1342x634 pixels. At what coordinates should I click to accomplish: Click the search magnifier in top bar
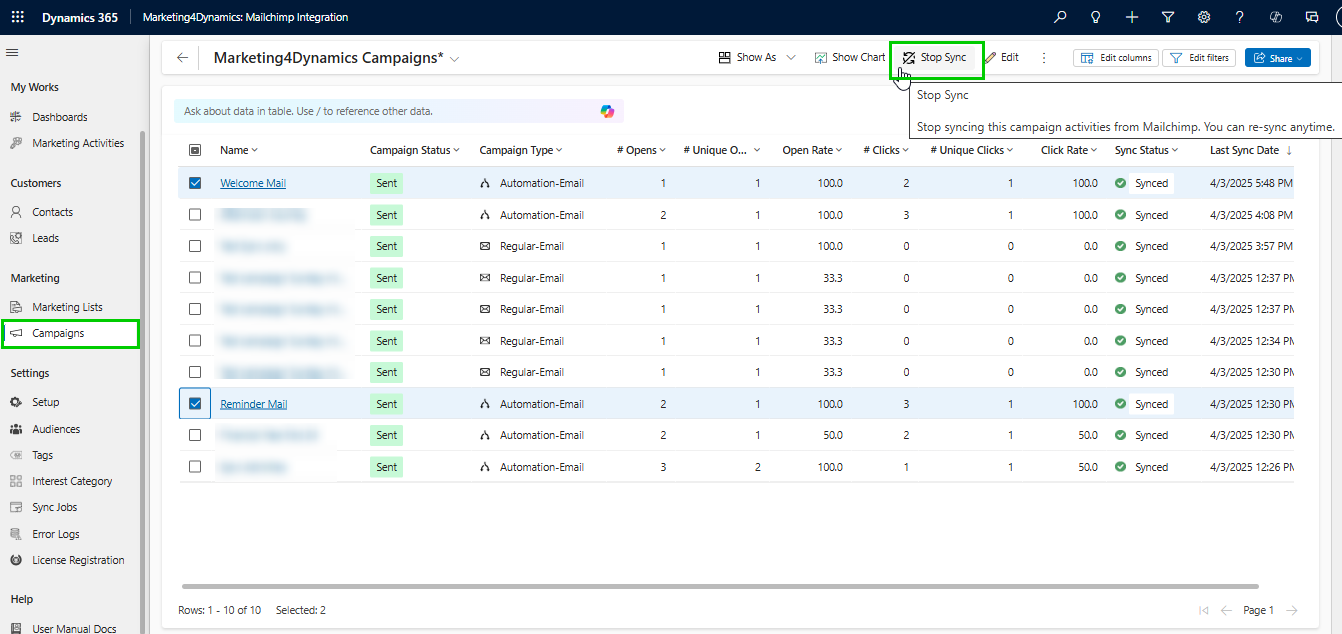(x=1060, y=17)
